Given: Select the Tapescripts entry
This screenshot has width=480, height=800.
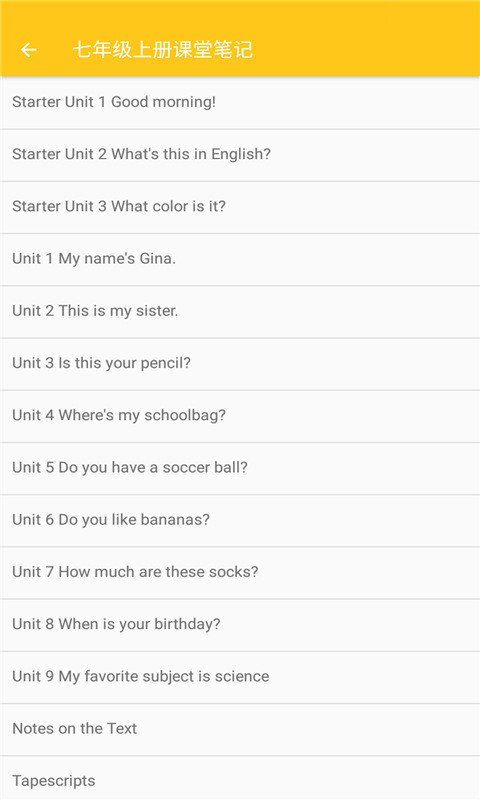Looking at the screenshot, I should coord(240,778).
